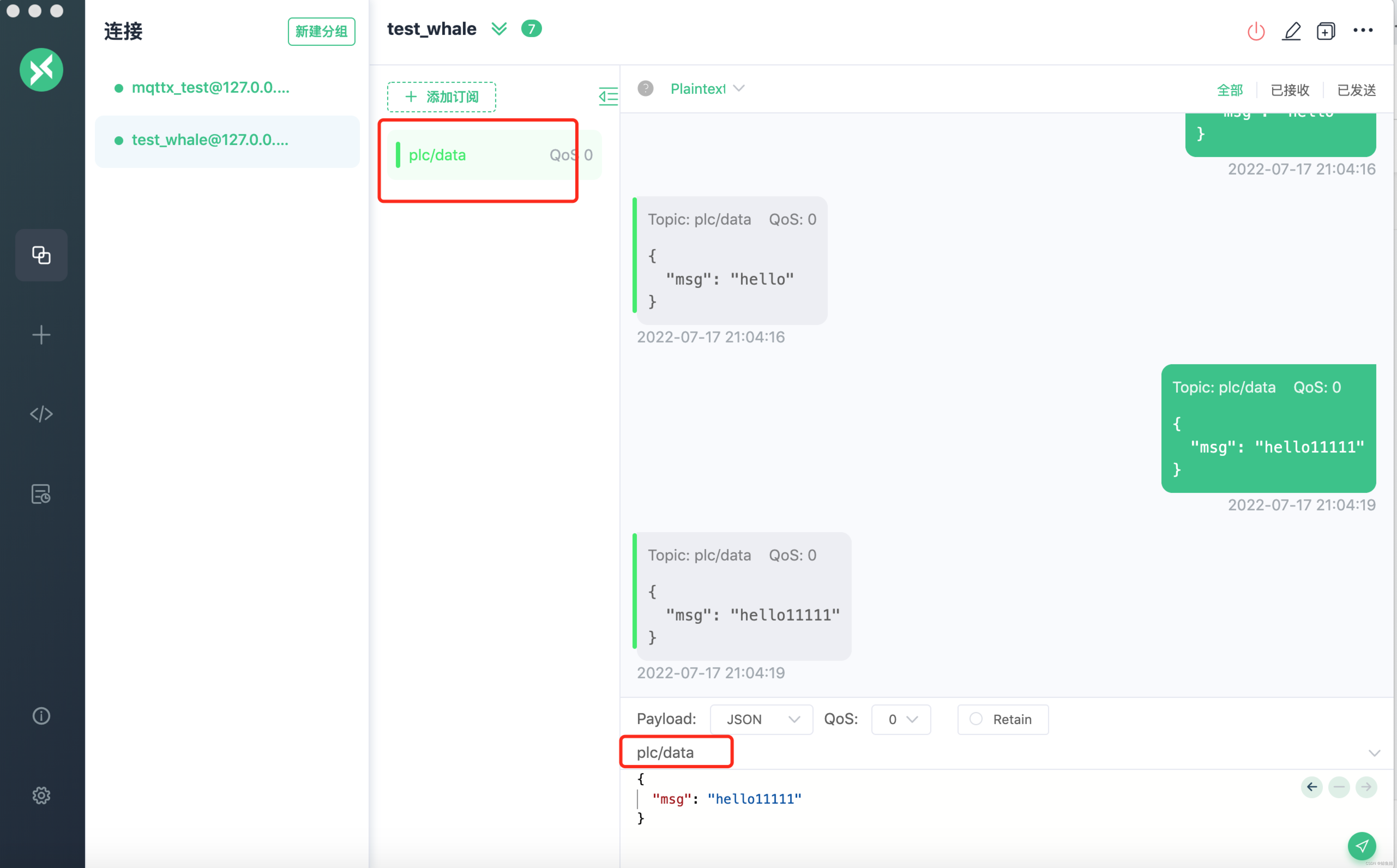Open the script code icon in sidebar

click(41, 414)
